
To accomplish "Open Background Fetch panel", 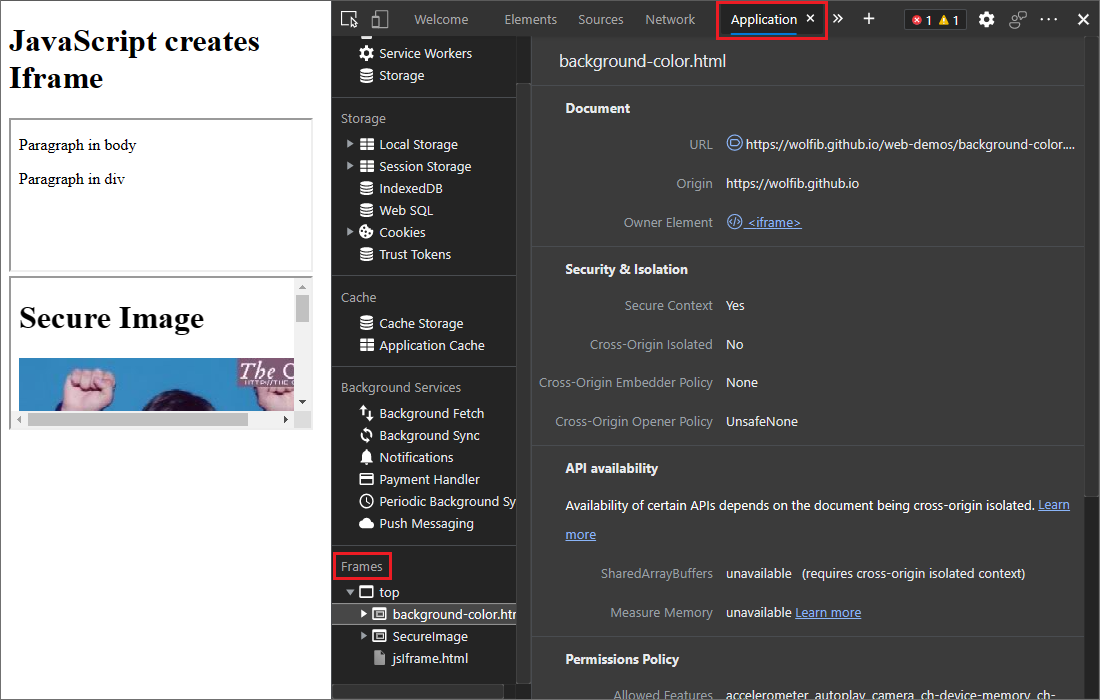I will tap(430, 413).
